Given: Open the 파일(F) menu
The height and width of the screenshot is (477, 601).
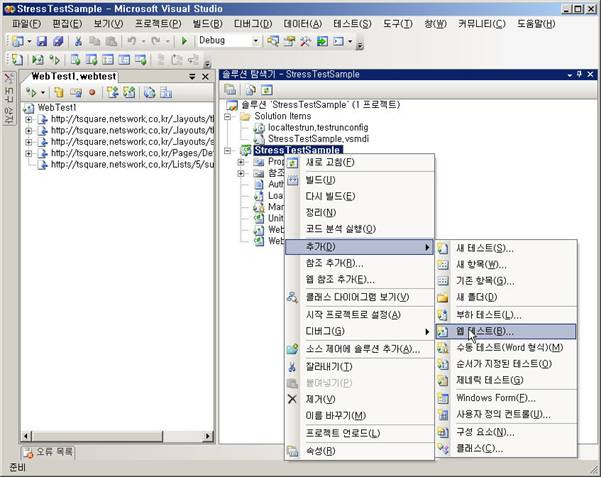Looking at the screenshot, I should (x=26, y=24).
